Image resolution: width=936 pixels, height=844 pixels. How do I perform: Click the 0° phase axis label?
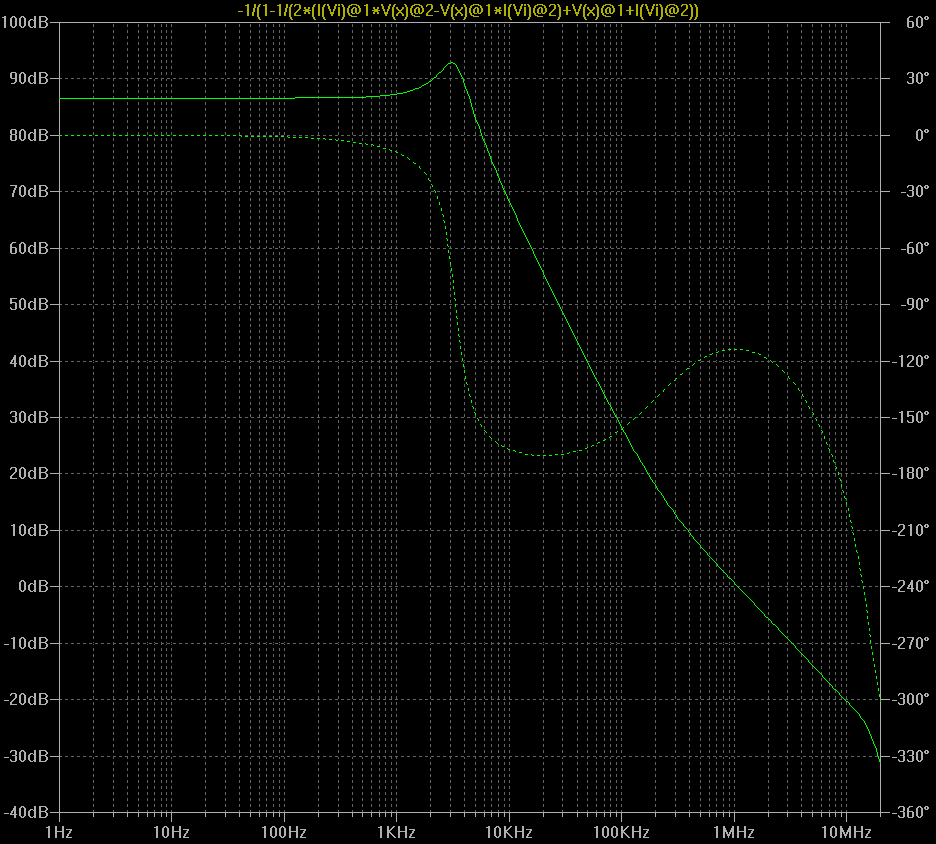(922, 135)
